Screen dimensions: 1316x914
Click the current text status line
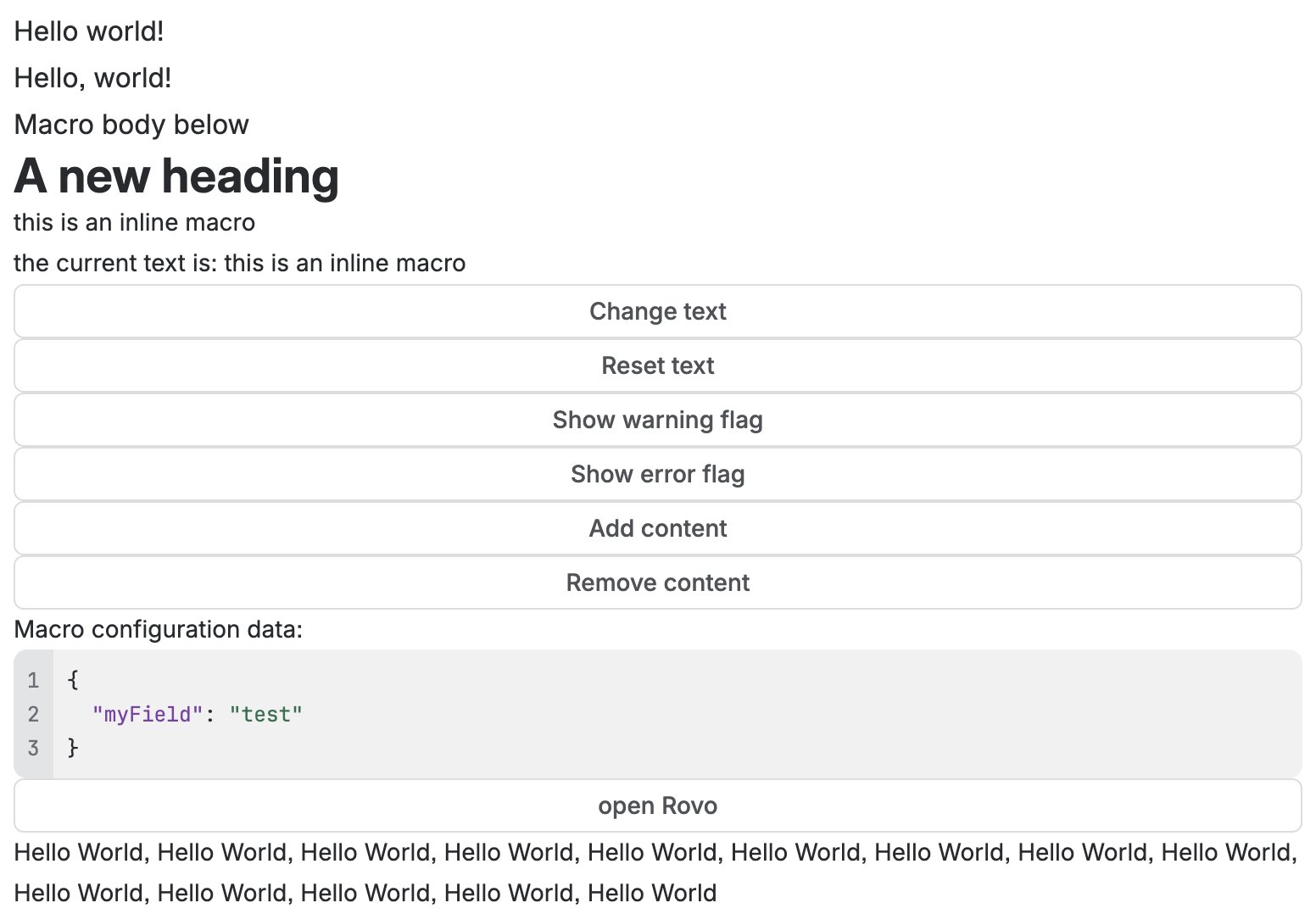tap(239, 263)
